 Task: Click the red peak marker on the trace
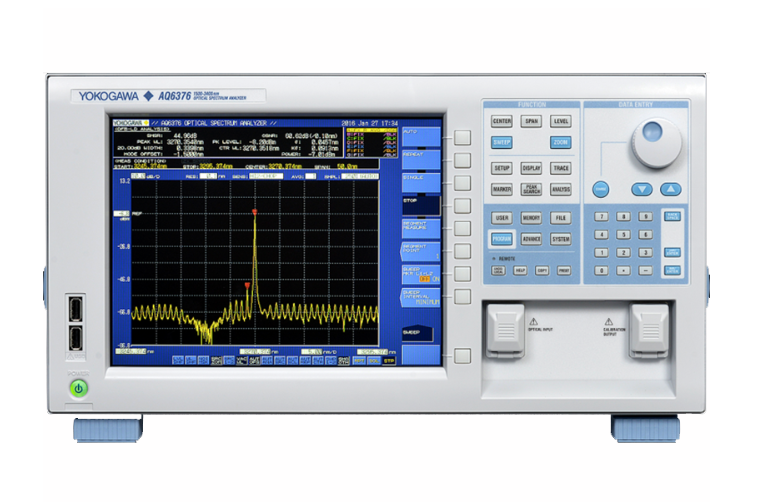255,213
